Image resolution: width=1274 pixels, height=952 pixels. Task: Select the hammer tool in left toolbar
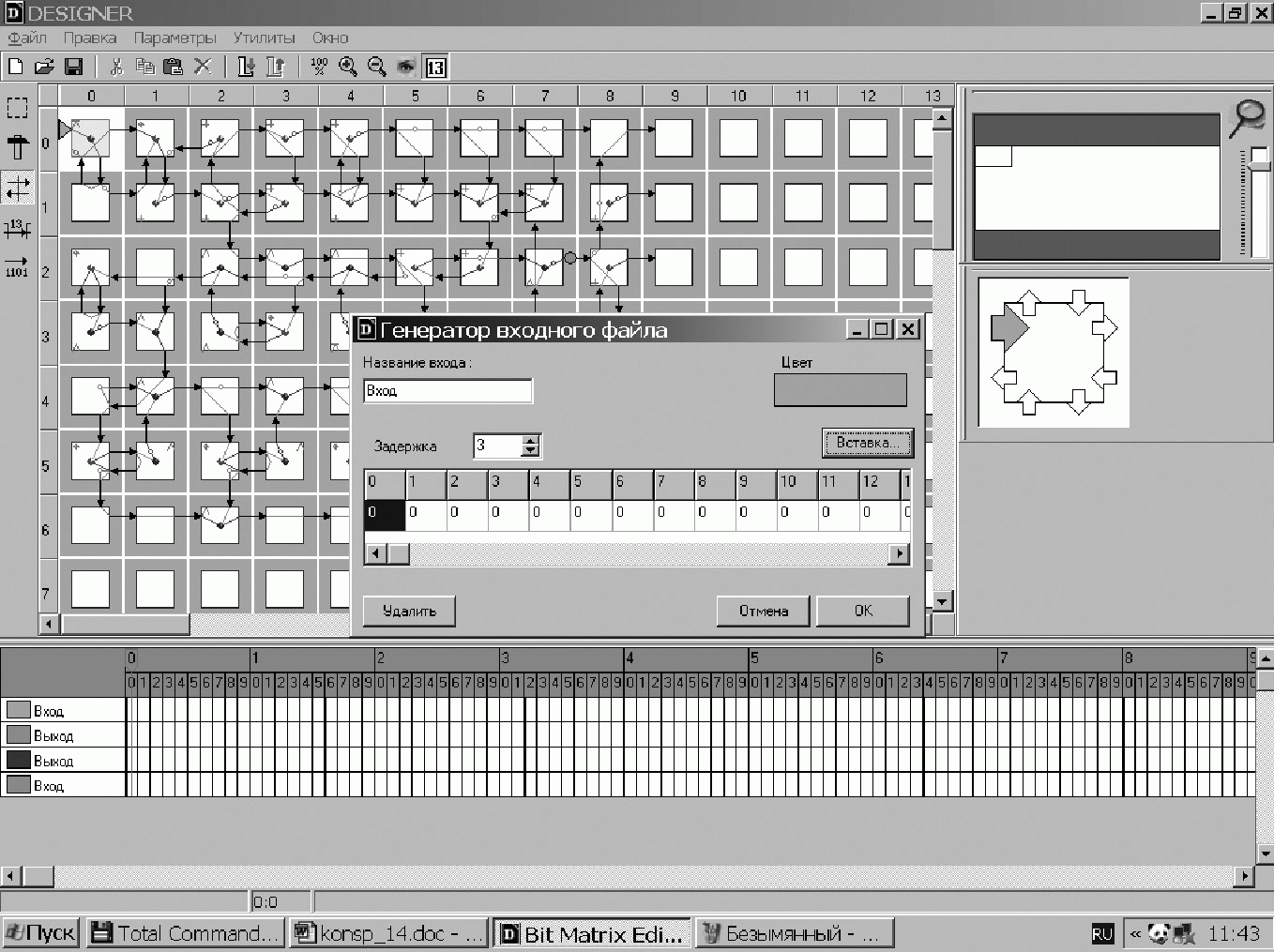[x=17, y=147]
